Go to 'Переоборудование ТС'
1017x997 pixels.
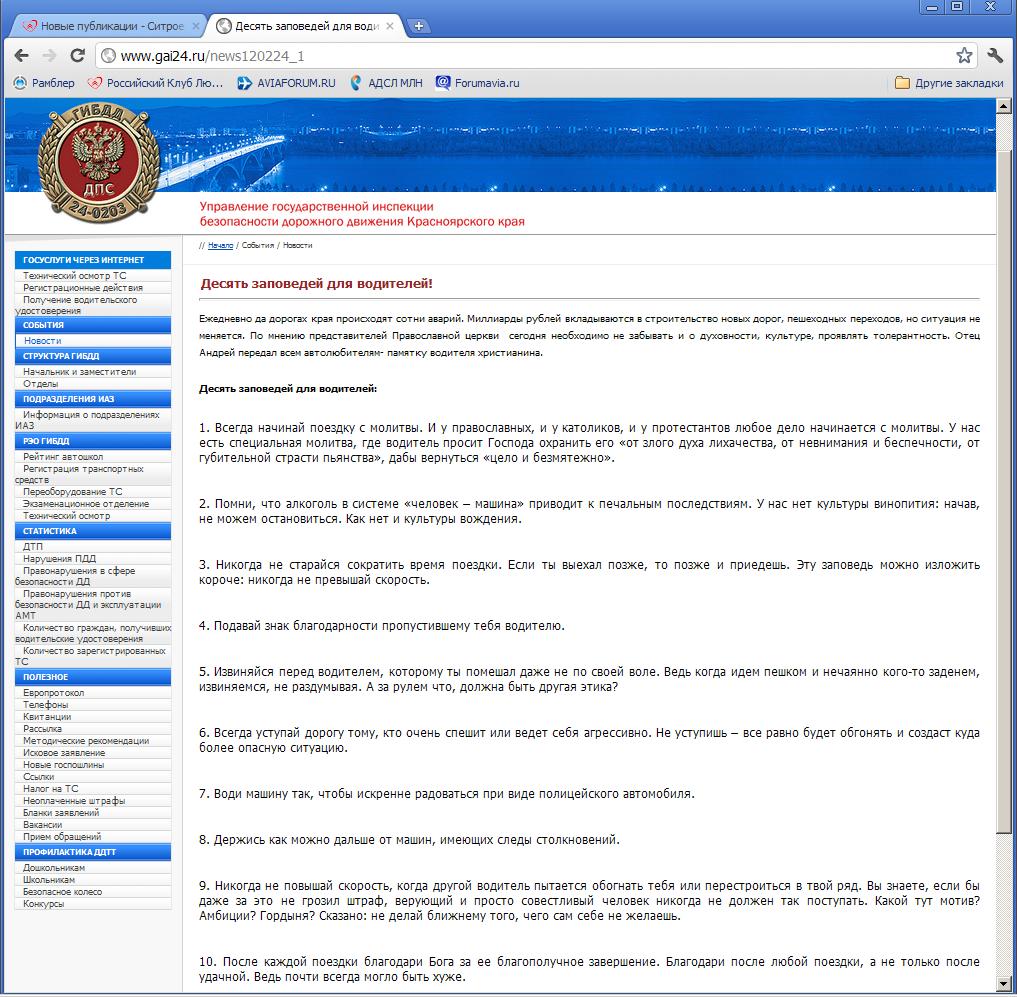pyautogui.click(x=73, y=492)
